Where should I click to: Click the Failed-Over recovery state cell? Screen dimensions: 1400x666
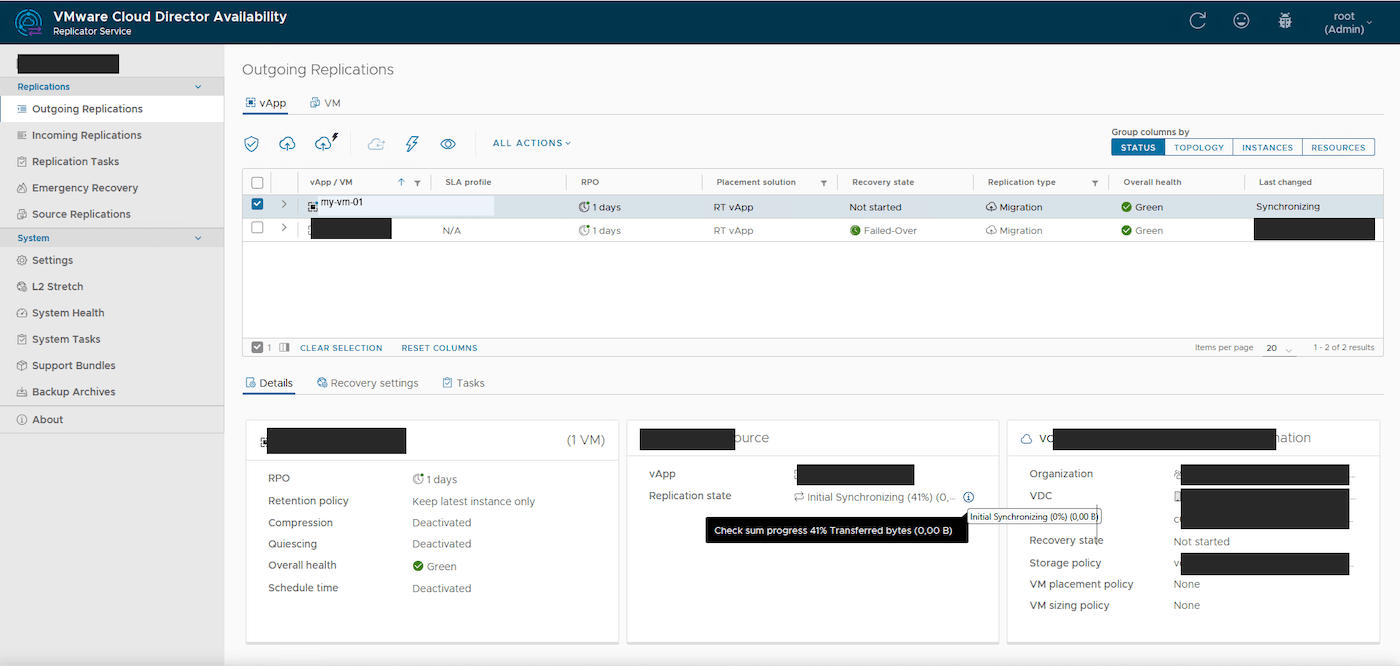(883, 230)
